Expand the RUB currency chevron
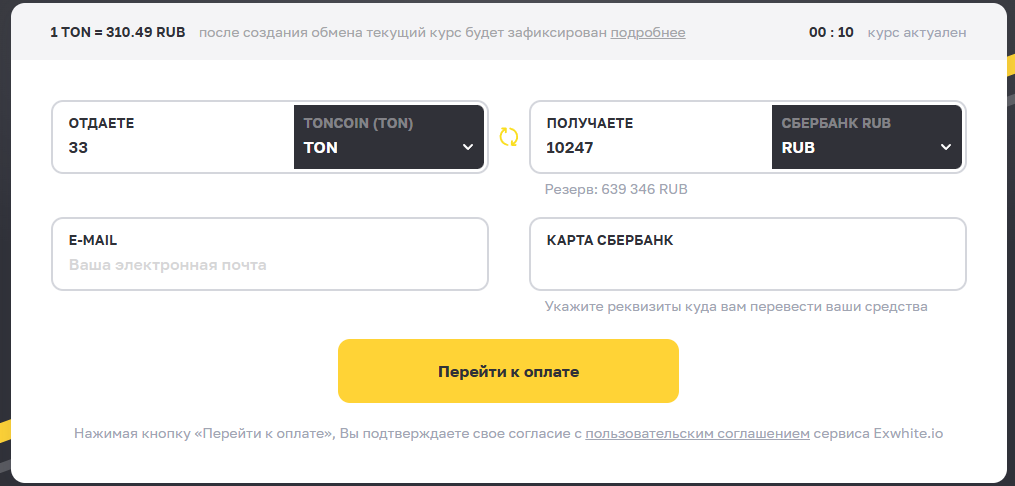Screen dimensions: 1015x486 pos(946,148)
